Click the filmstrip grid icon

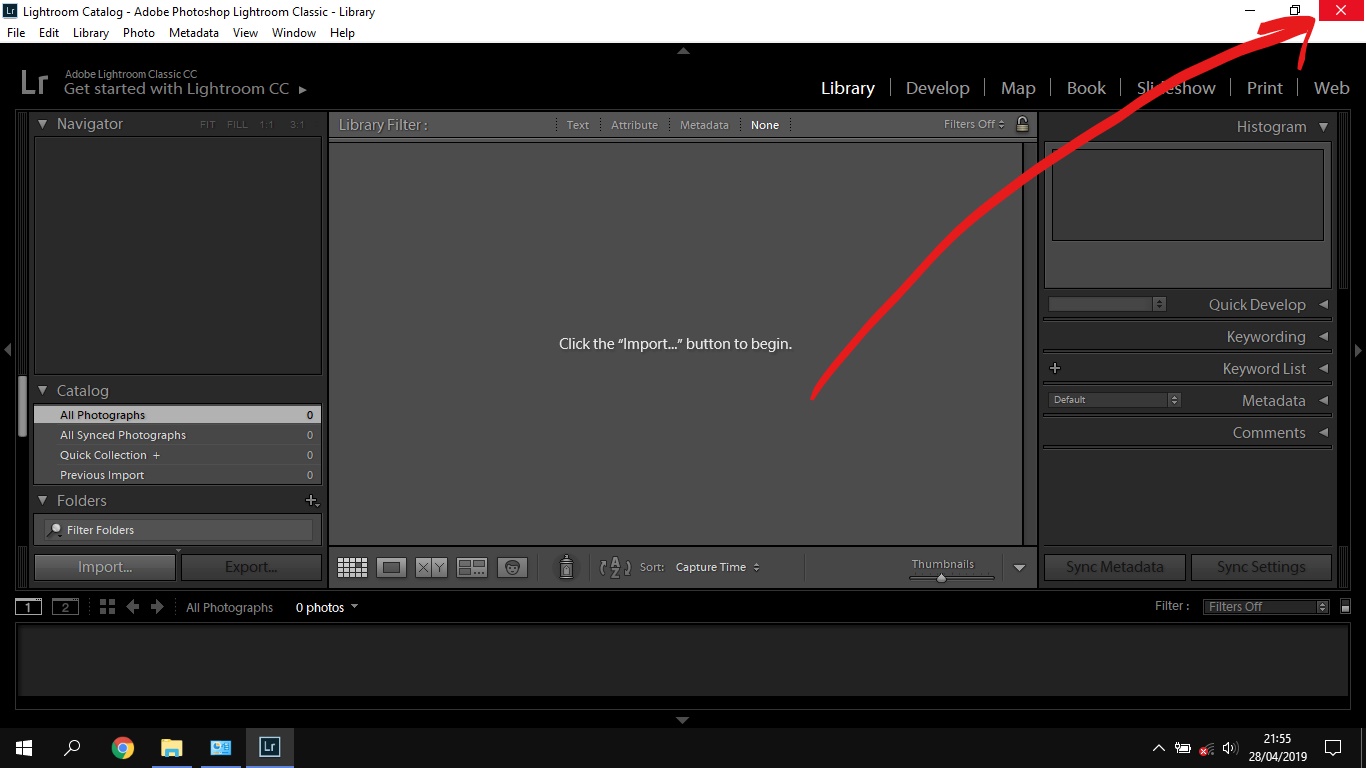click(x=107, y=606)
